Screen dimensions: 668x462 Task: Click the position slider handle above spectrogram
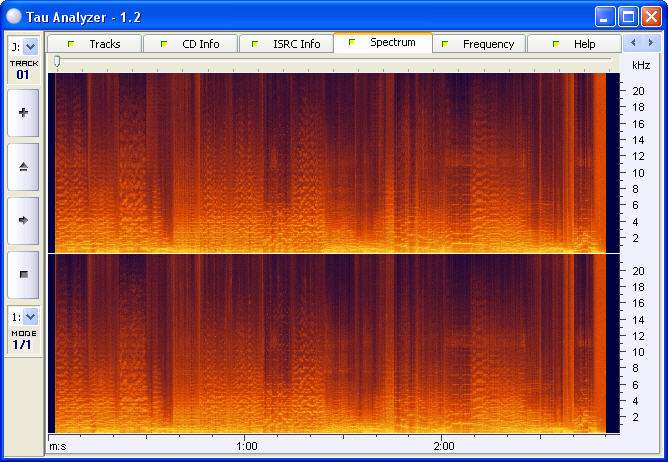pyautogui.click(x=57, y=62)
